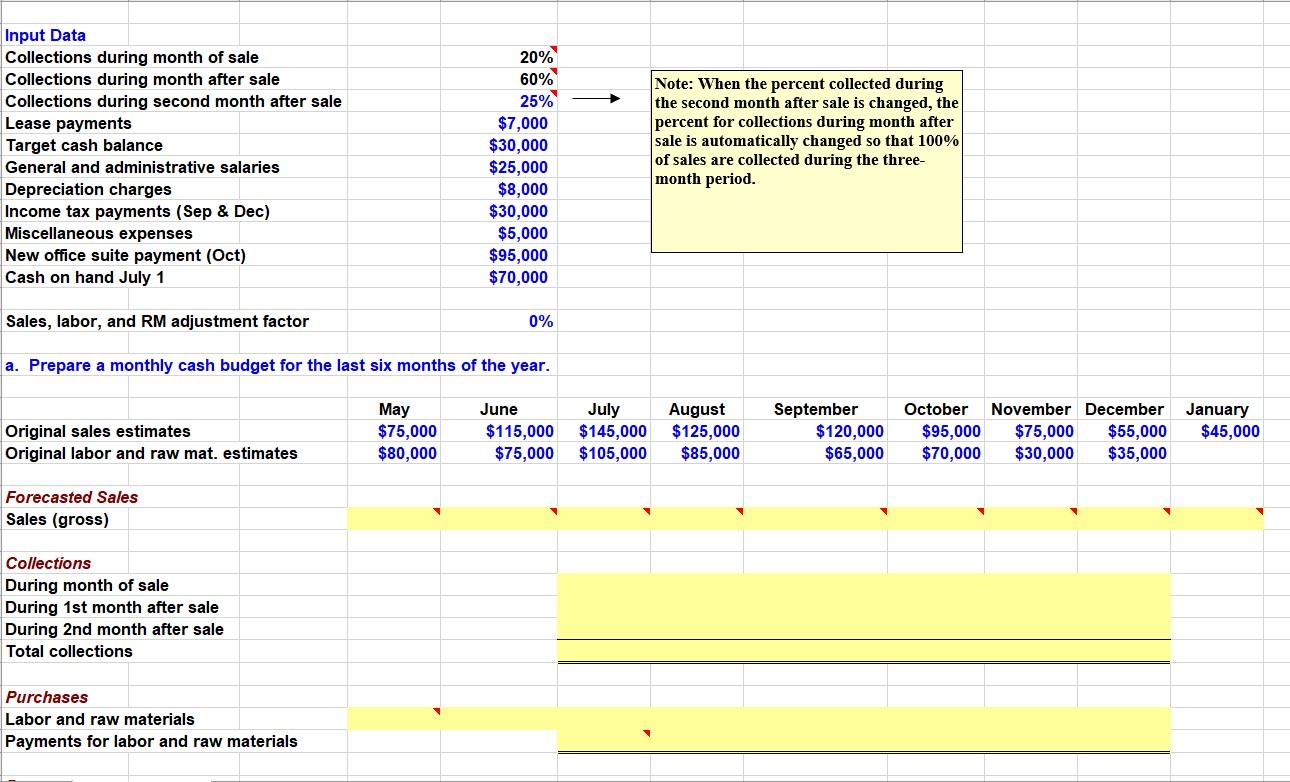Click the "During 1st month after sale" label

pos(112,607)
